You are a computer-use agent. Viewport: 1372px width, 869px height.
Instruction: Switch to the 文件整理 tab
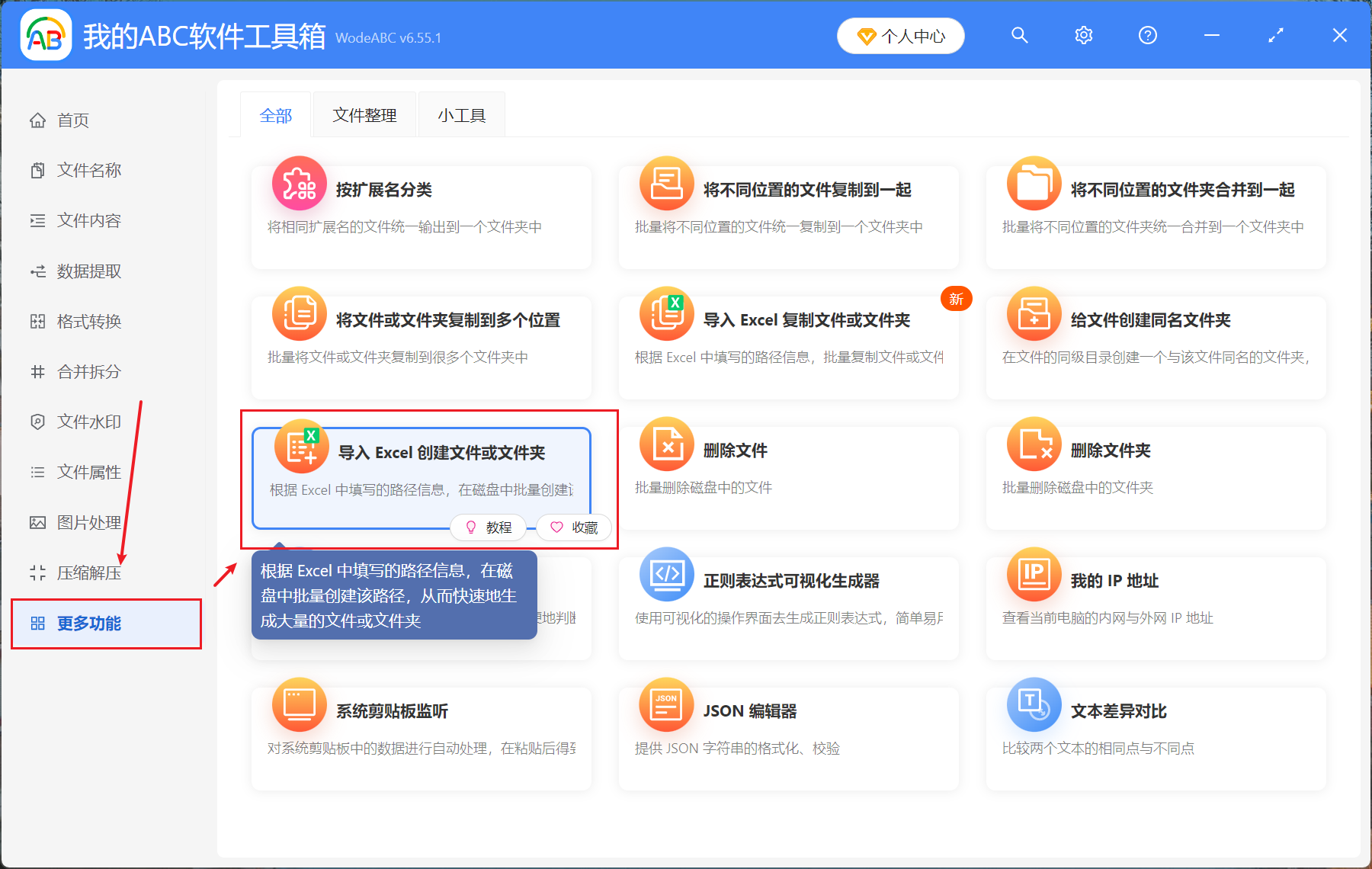click(364, 114)
